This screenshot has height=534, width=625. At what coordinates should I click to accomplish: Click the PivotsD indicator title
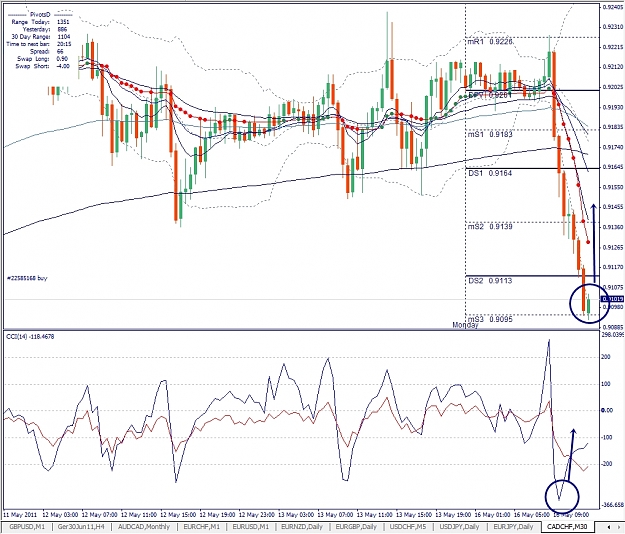pyautogui.click(x=40, y=14)
